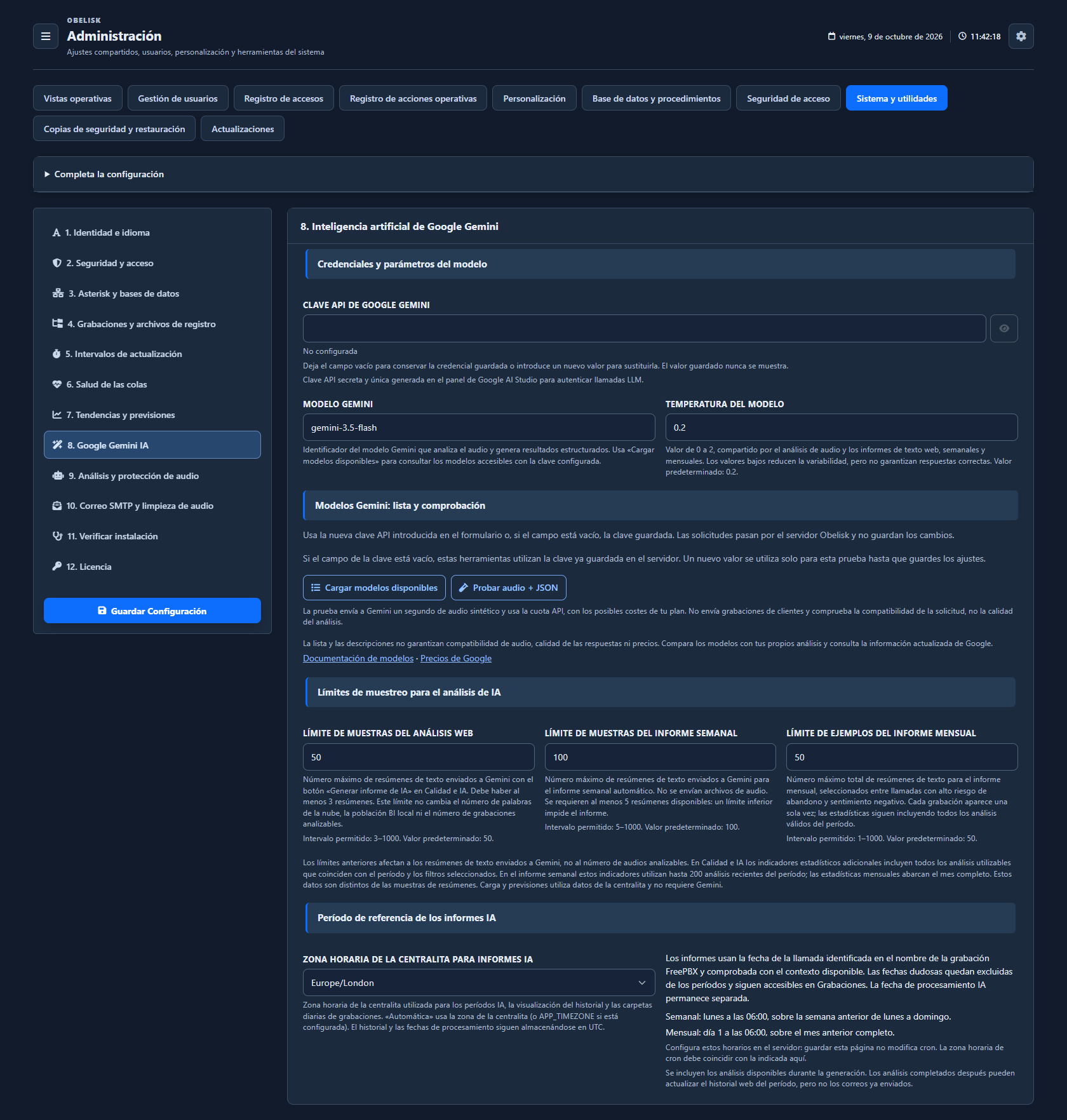Click Cargar modelos disponibles

pos(375,588)
